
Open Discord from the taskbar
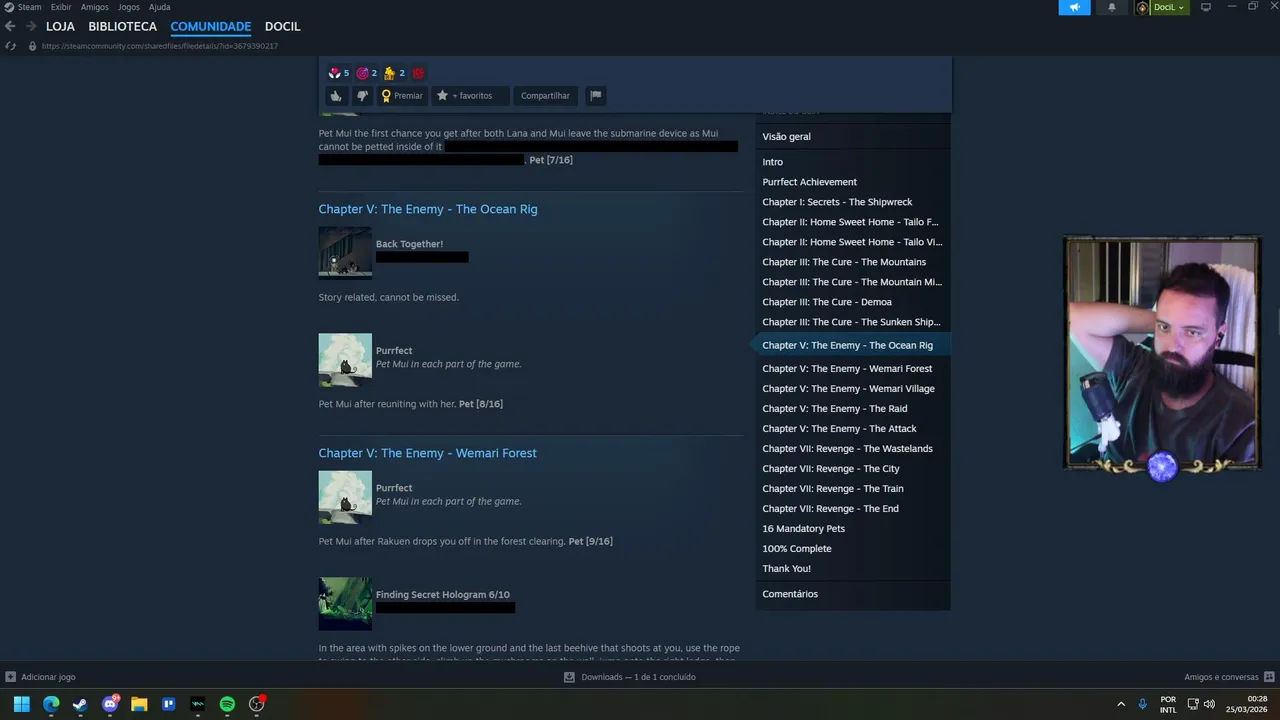110,704
